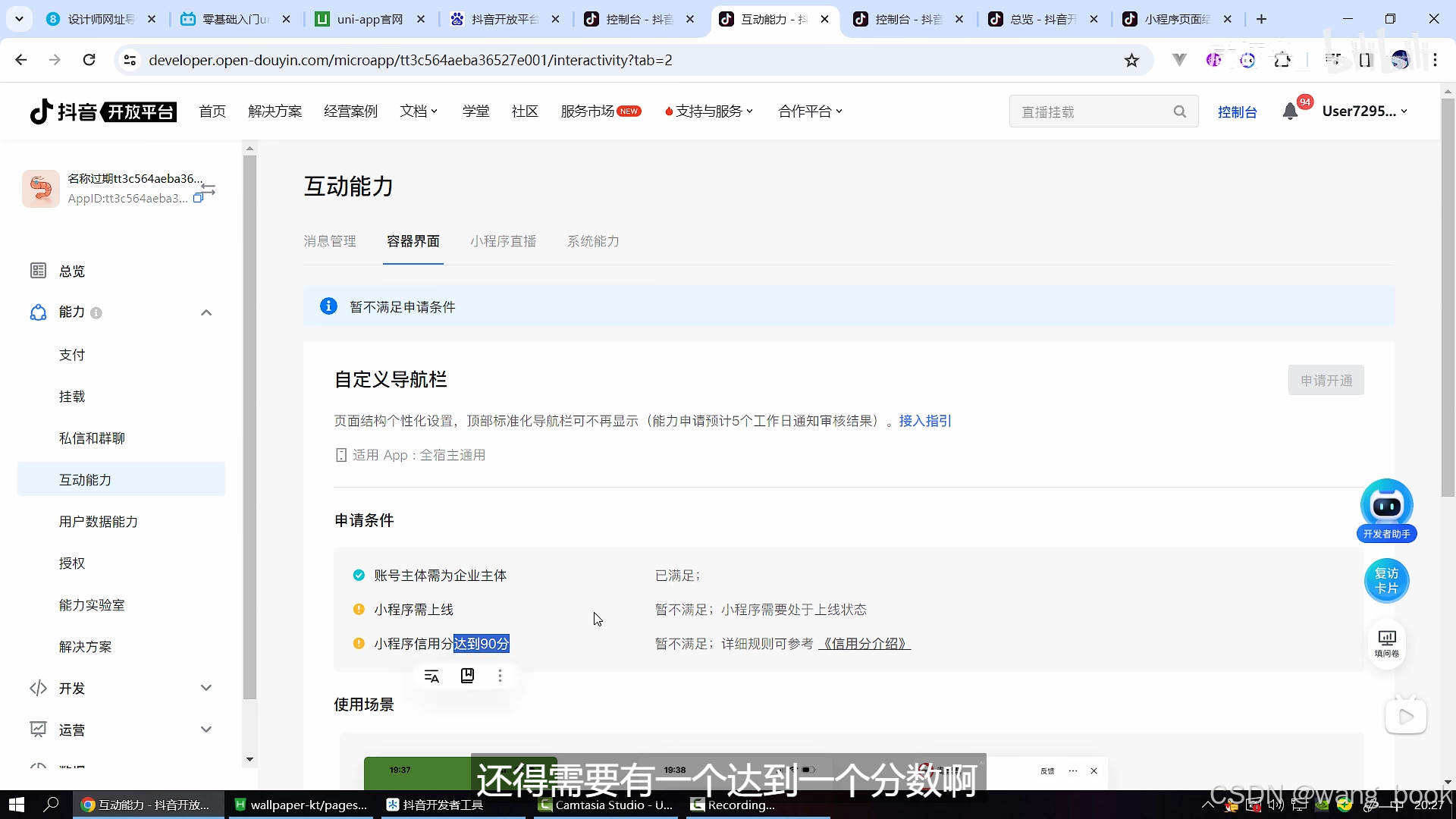Select the 容器界面 tab
Image resolution: width=1456 pixels, height=819 pixels.
[x=413, y=241]
